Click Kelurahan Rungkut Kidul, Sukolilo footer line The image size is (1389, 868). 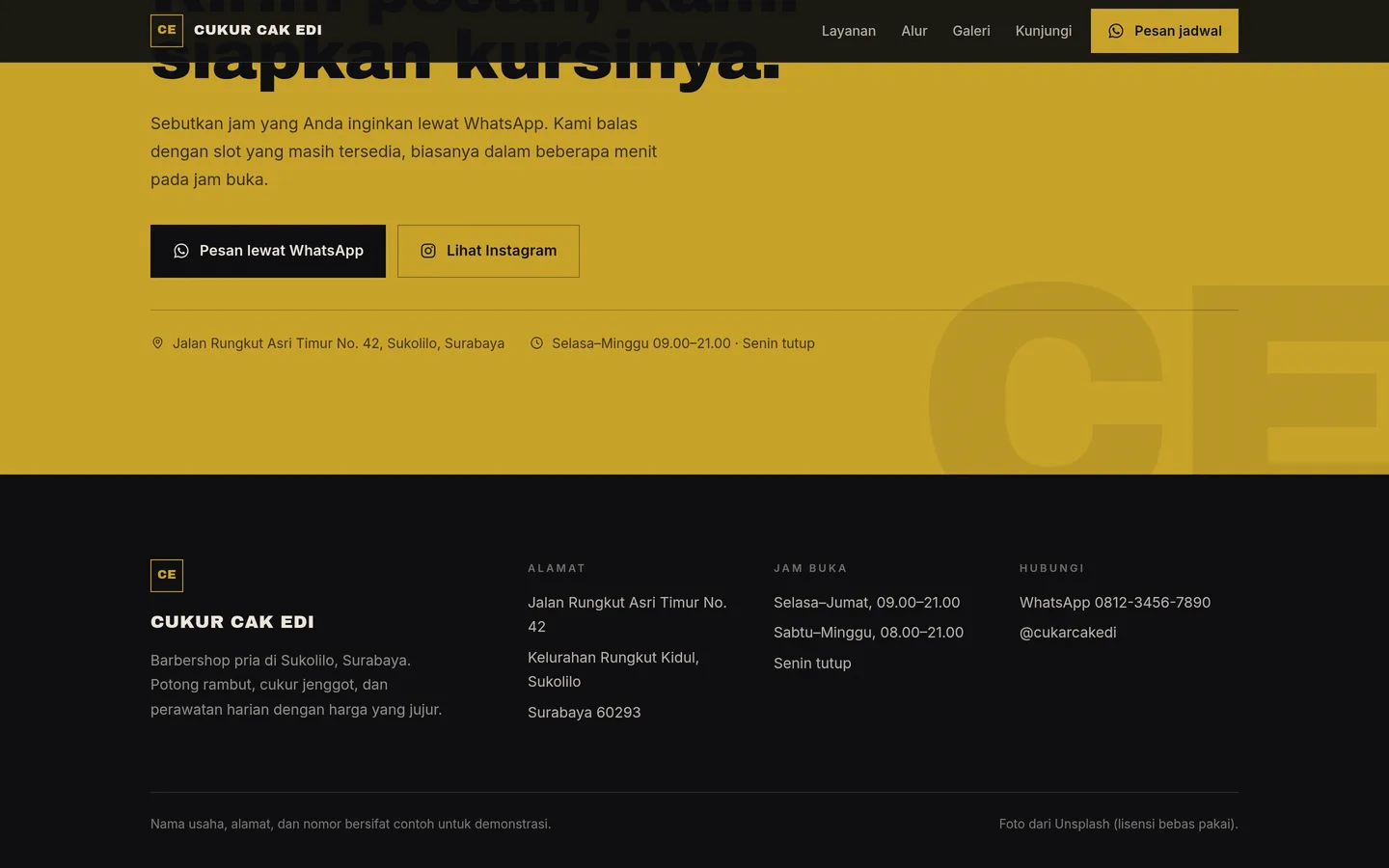click(x=613, y=669)
